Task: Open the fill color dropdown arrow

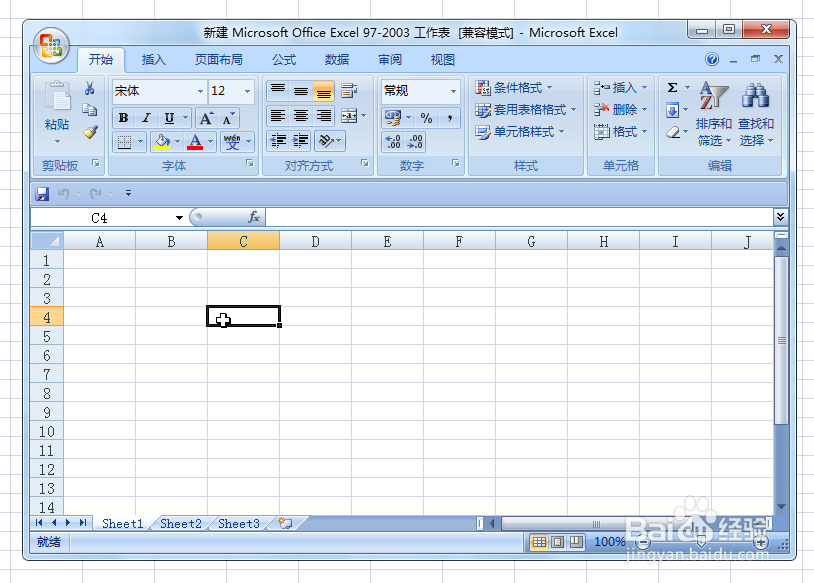Action: click(x=178, y=141)
